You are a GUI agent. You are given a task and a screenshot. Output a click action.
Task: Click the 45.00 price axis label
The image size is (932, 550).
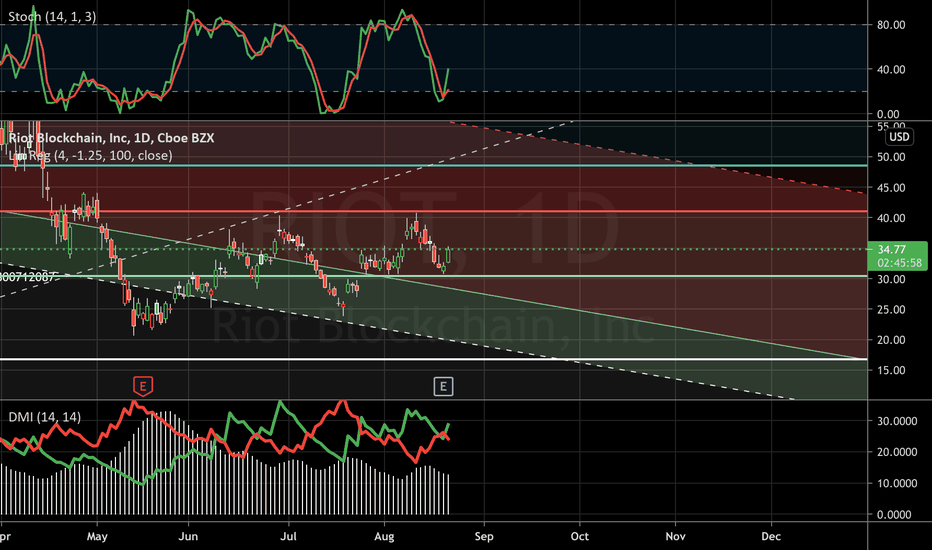click(891, 187)
